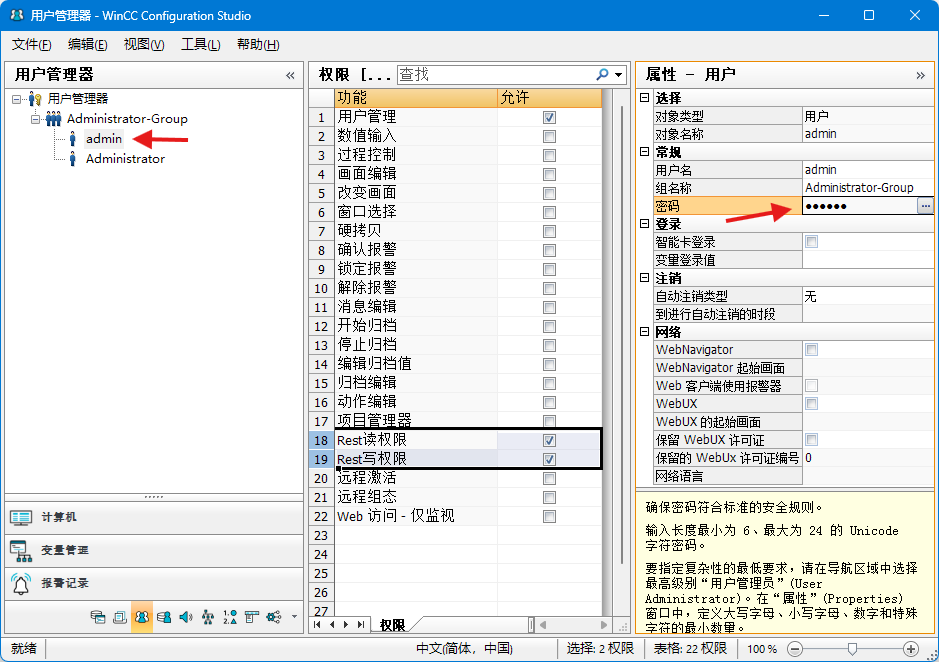Collapse the 网络 property section
The width and height of the screenshot is (939, 662).
pyautogui.click(x=644, y=331)
